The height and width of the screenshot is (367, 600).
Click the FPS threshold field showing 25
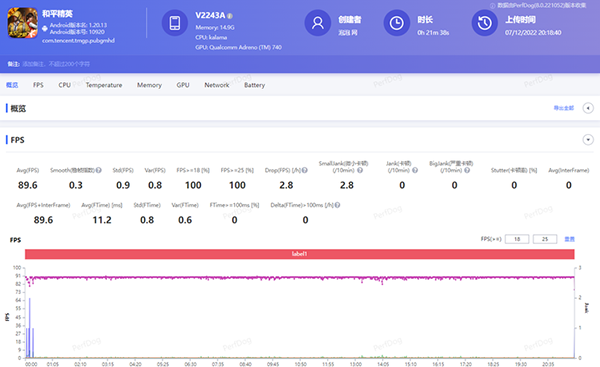[545, 239]
